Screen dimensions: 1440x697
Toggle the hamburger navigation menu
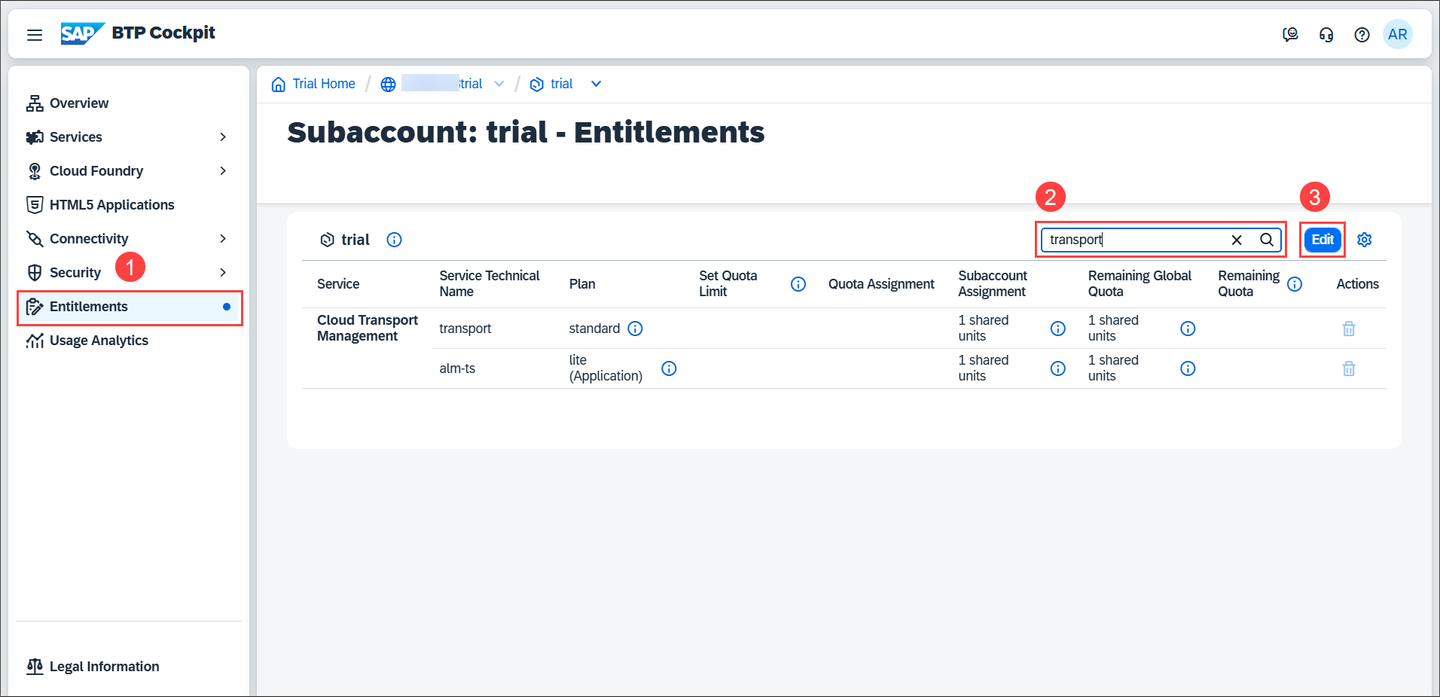(x=35, y=35)
